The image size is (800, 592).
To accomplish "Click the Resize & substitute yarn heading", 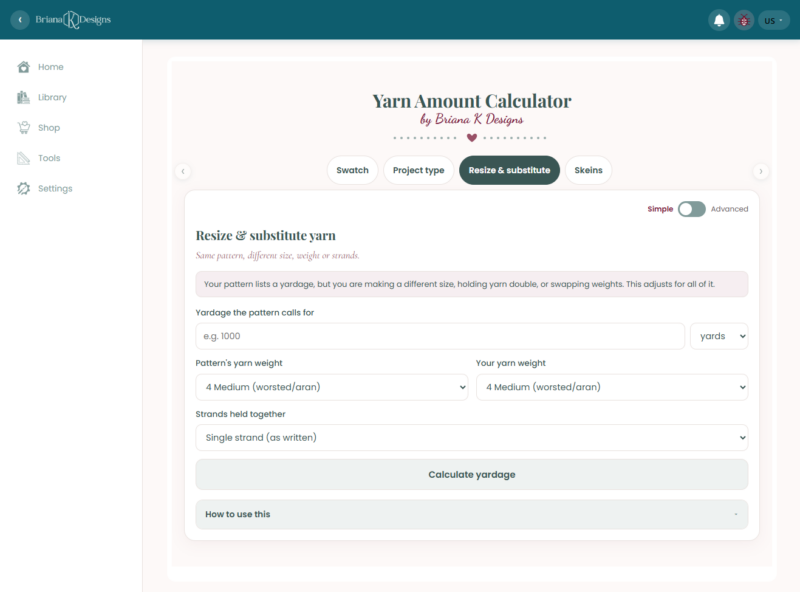I will (x=266, y=235).
